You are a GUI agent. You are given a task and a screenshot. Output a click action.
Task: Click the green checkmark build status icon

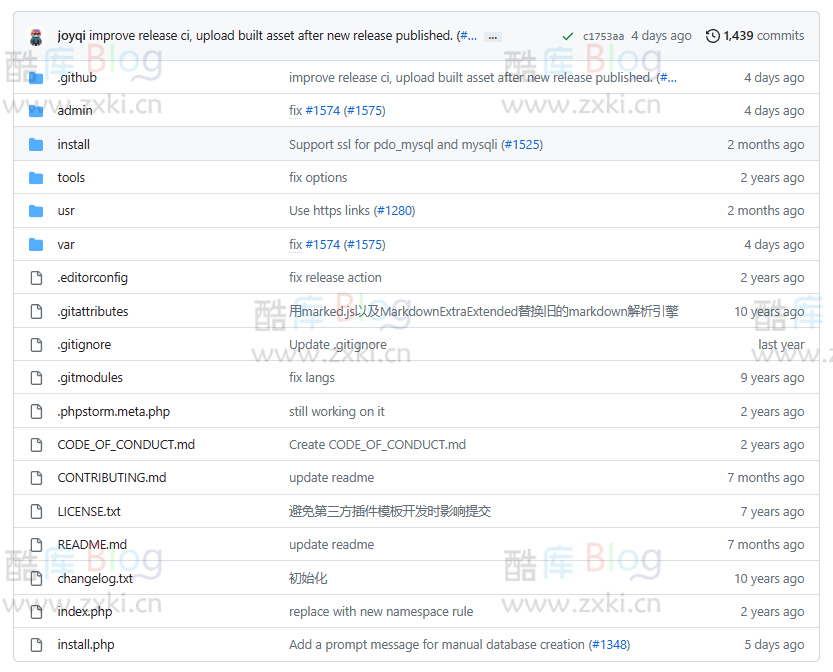(x=567, y=35)
